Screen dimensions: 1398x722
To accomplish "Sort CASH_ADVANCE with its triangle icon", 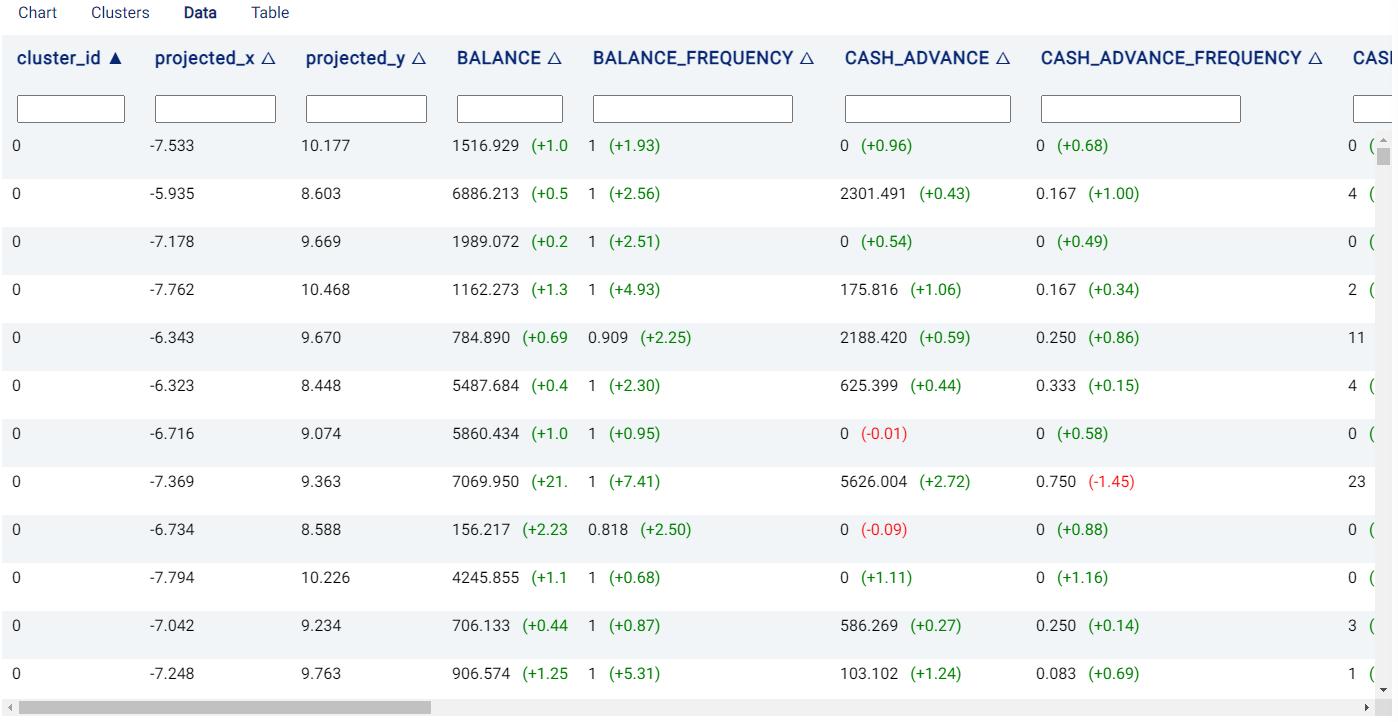I will tap(1002, 59).
